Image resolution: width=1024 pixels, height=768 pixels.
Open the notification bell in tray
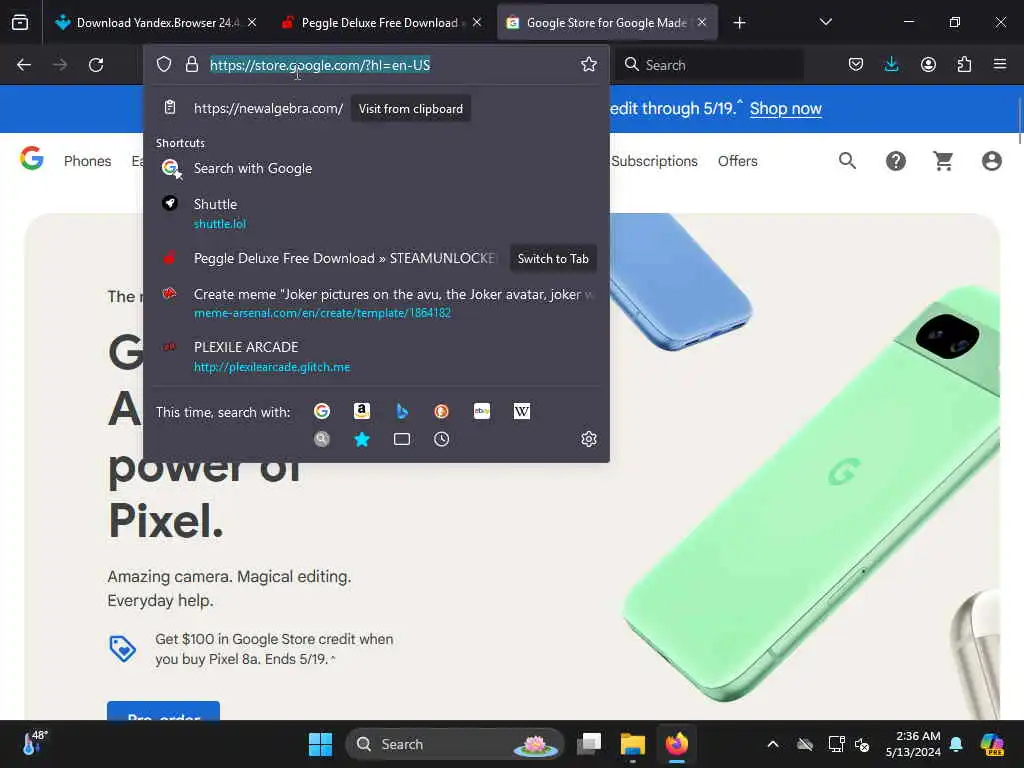click(956, 744)
